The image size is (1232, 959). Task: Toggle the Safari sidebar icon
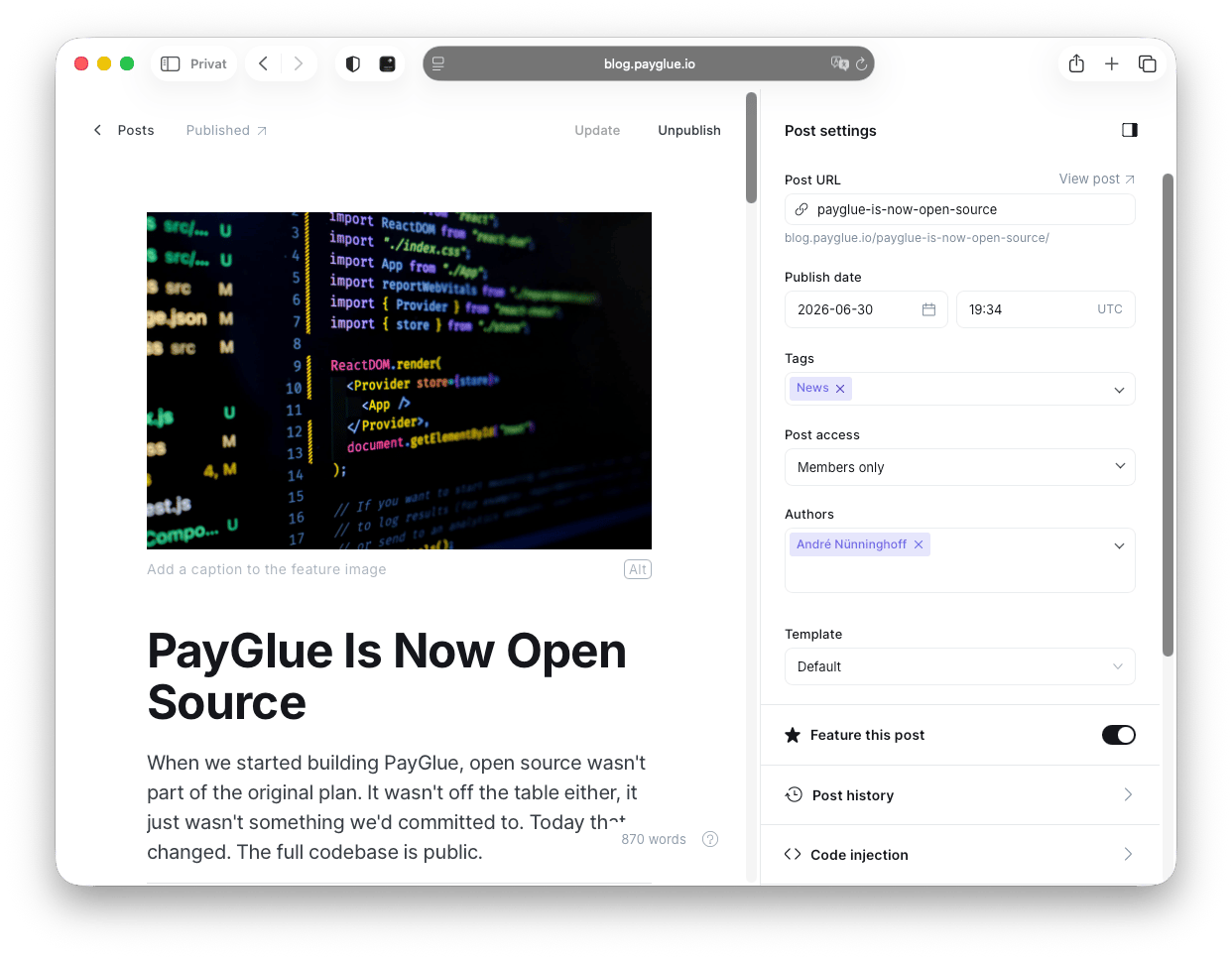tap(171, 63)
